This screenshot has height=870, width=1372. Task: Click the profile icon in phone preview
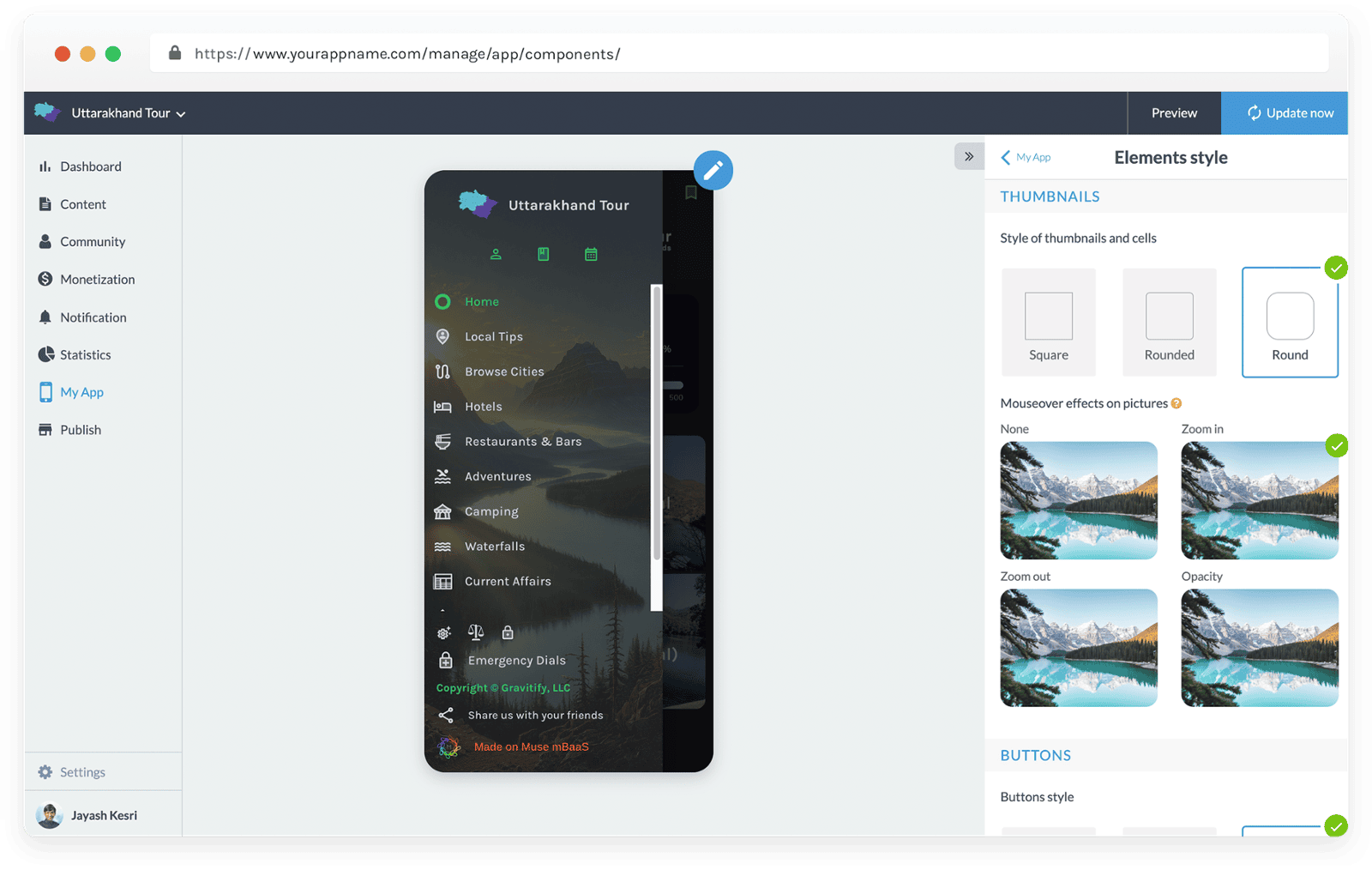(x=496, y=254)
